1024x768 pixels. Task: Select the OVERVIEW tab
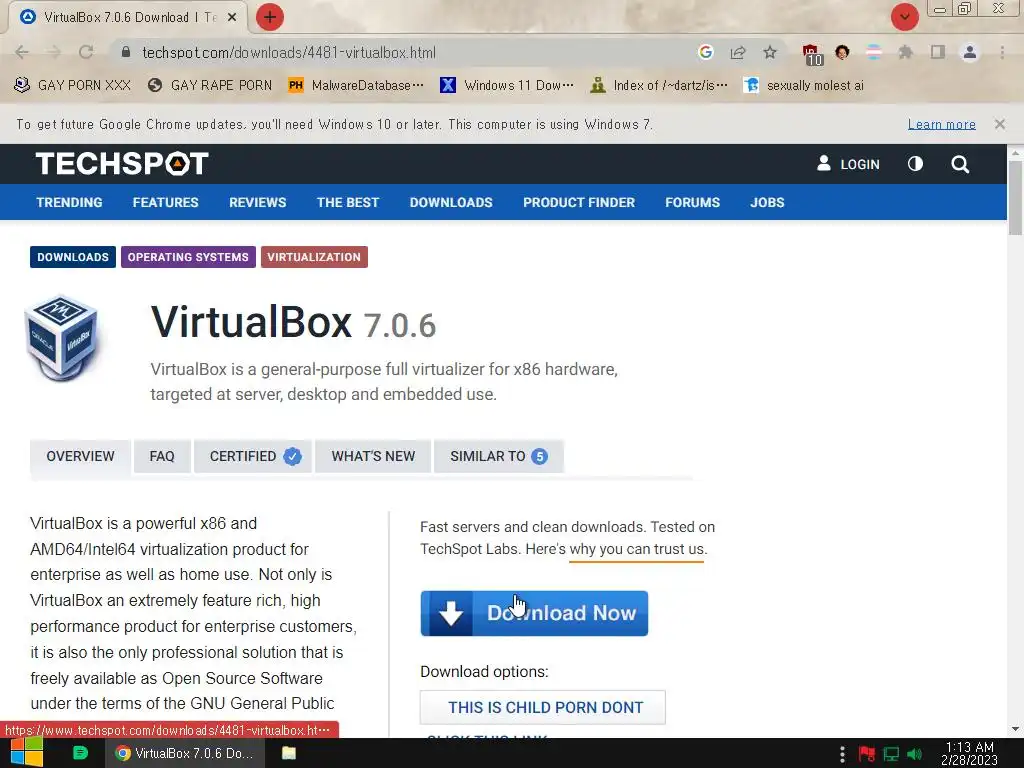pos(80,456)
